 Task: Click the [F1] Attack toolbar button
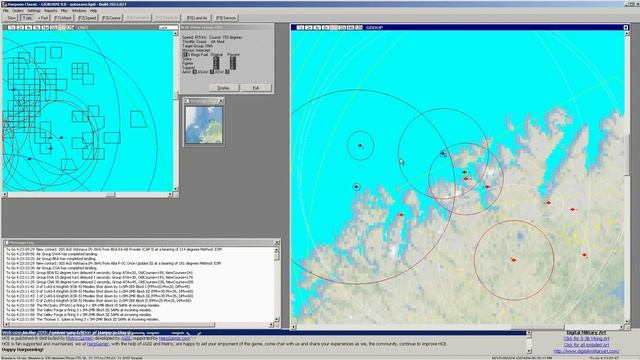(x=63, y=18)
